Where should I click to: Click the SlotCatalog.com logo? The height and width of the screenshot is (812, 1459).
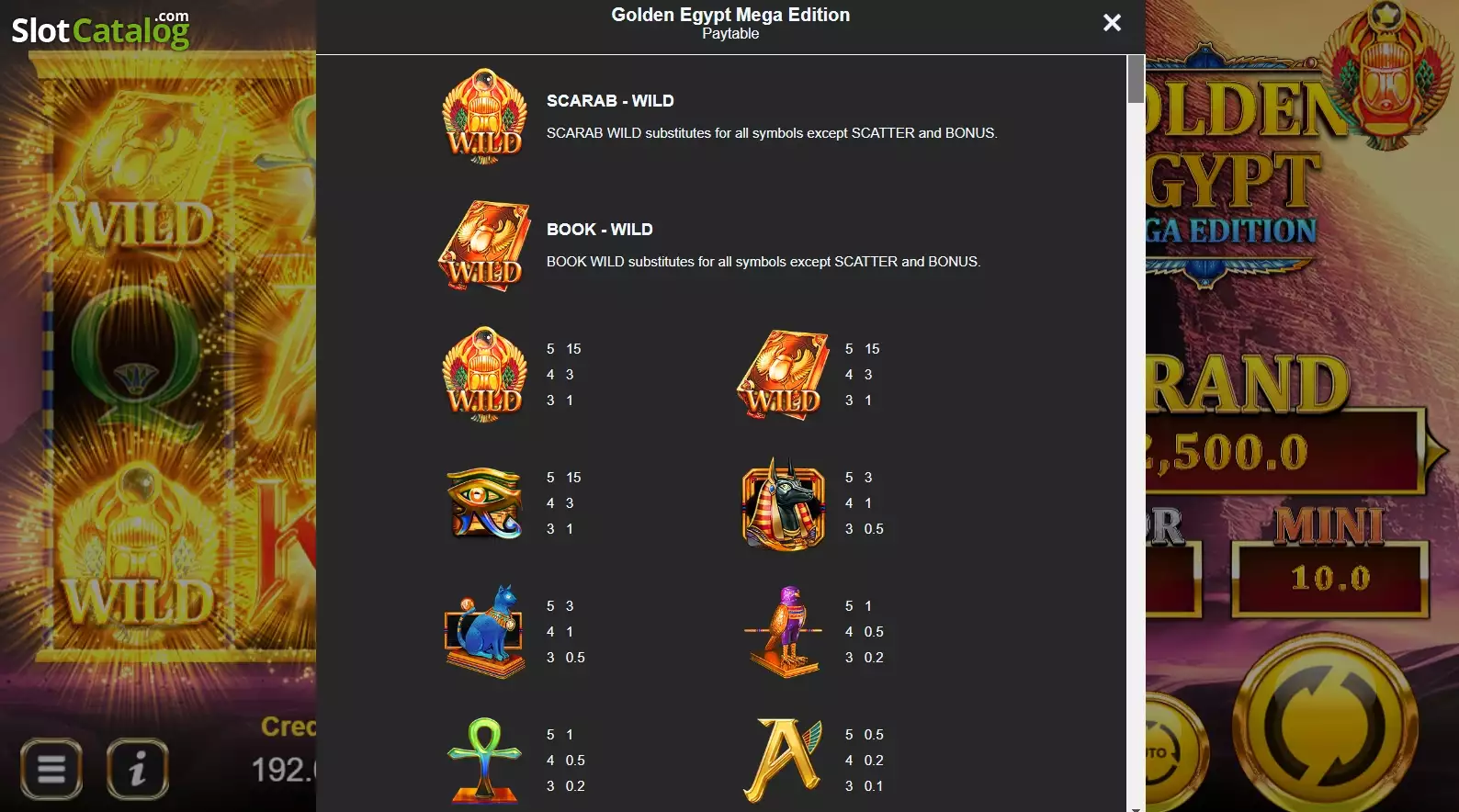[x=100, y=29]
